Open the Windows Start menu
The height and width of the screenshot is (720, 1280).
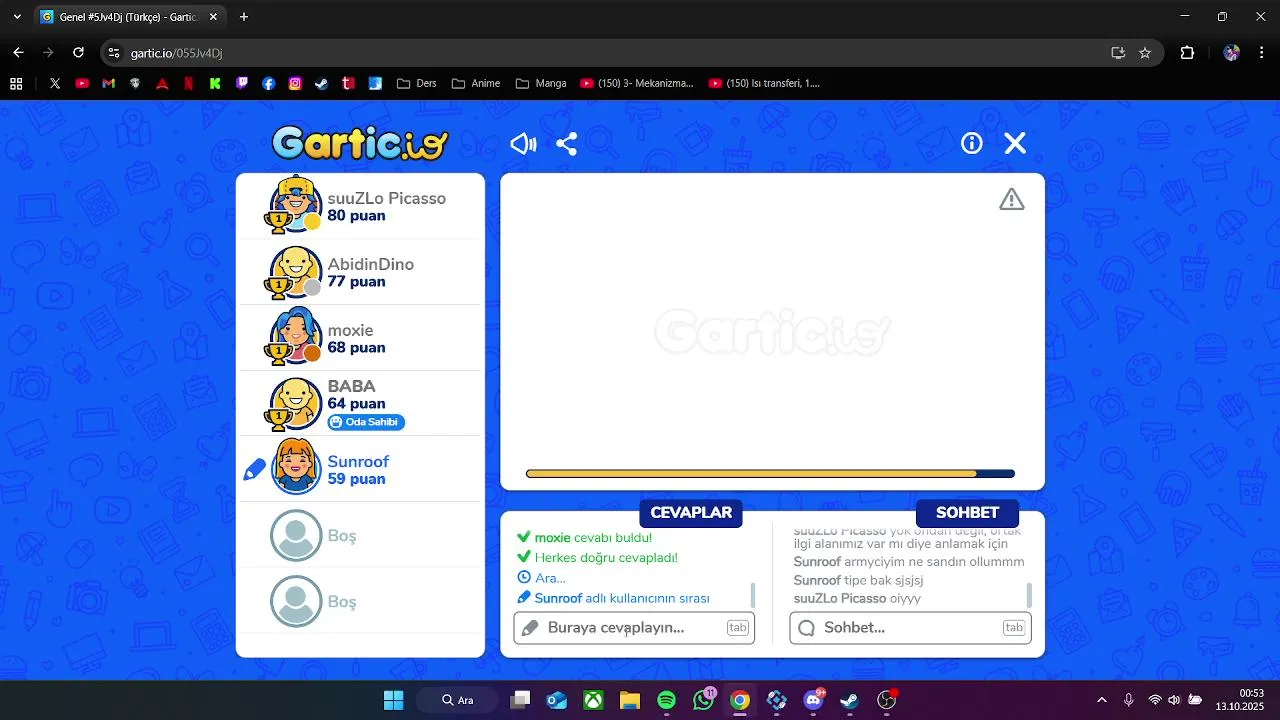[393, 700]
